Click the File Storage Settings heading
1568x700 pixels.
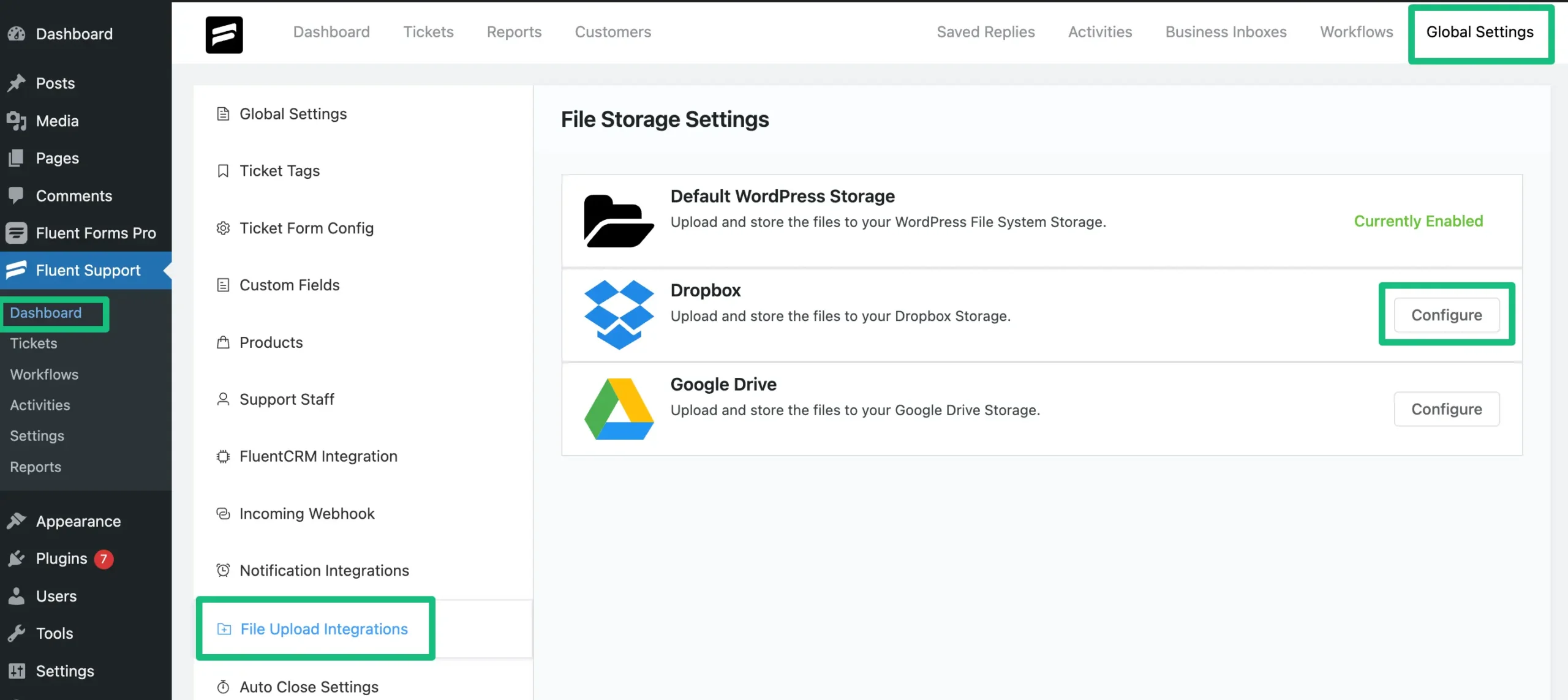(x=665, y=119)
